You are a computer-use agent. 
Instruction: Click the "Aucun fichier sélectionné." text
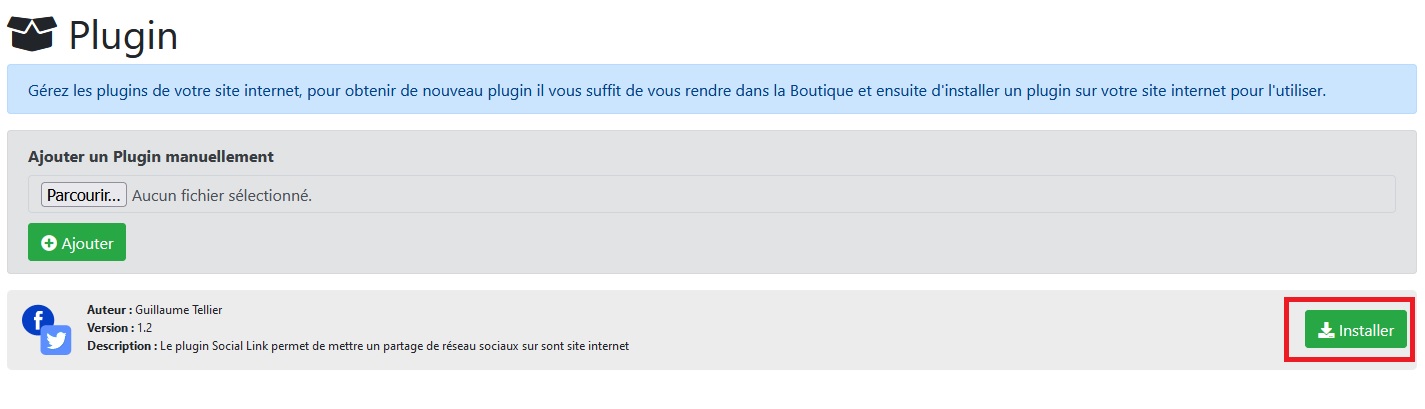pos(222,195)
